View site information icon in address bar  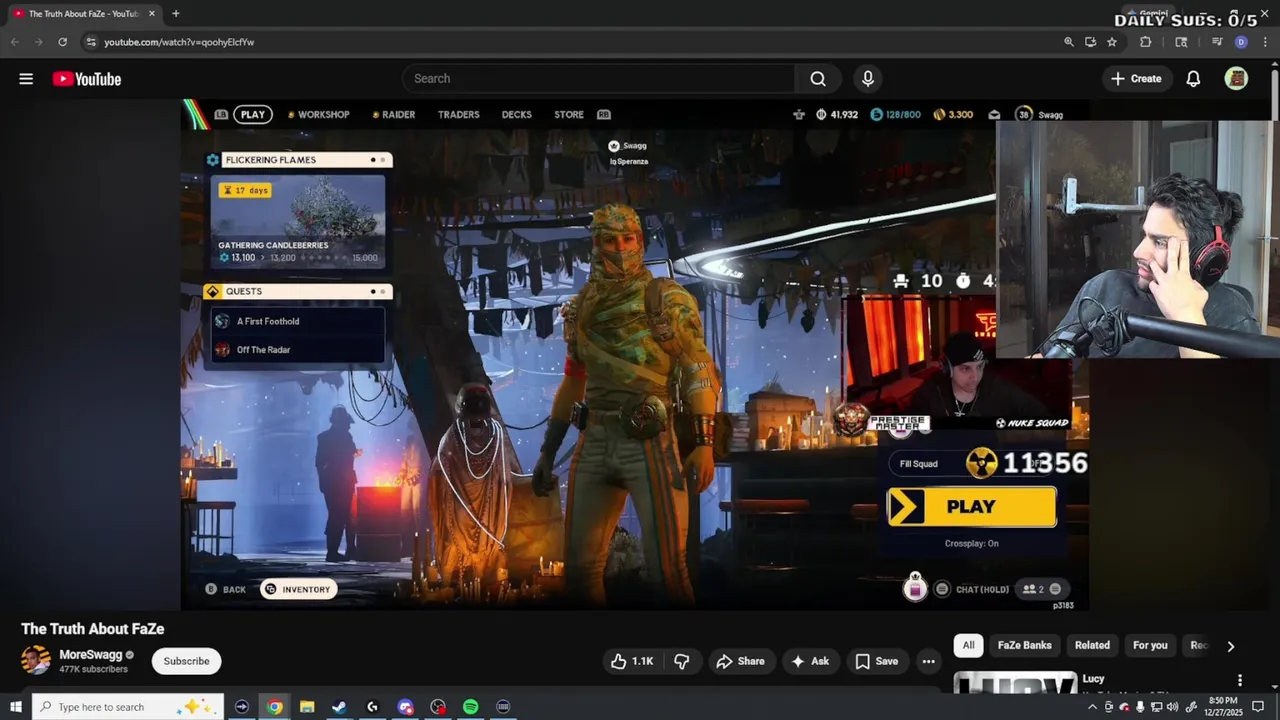91,42
